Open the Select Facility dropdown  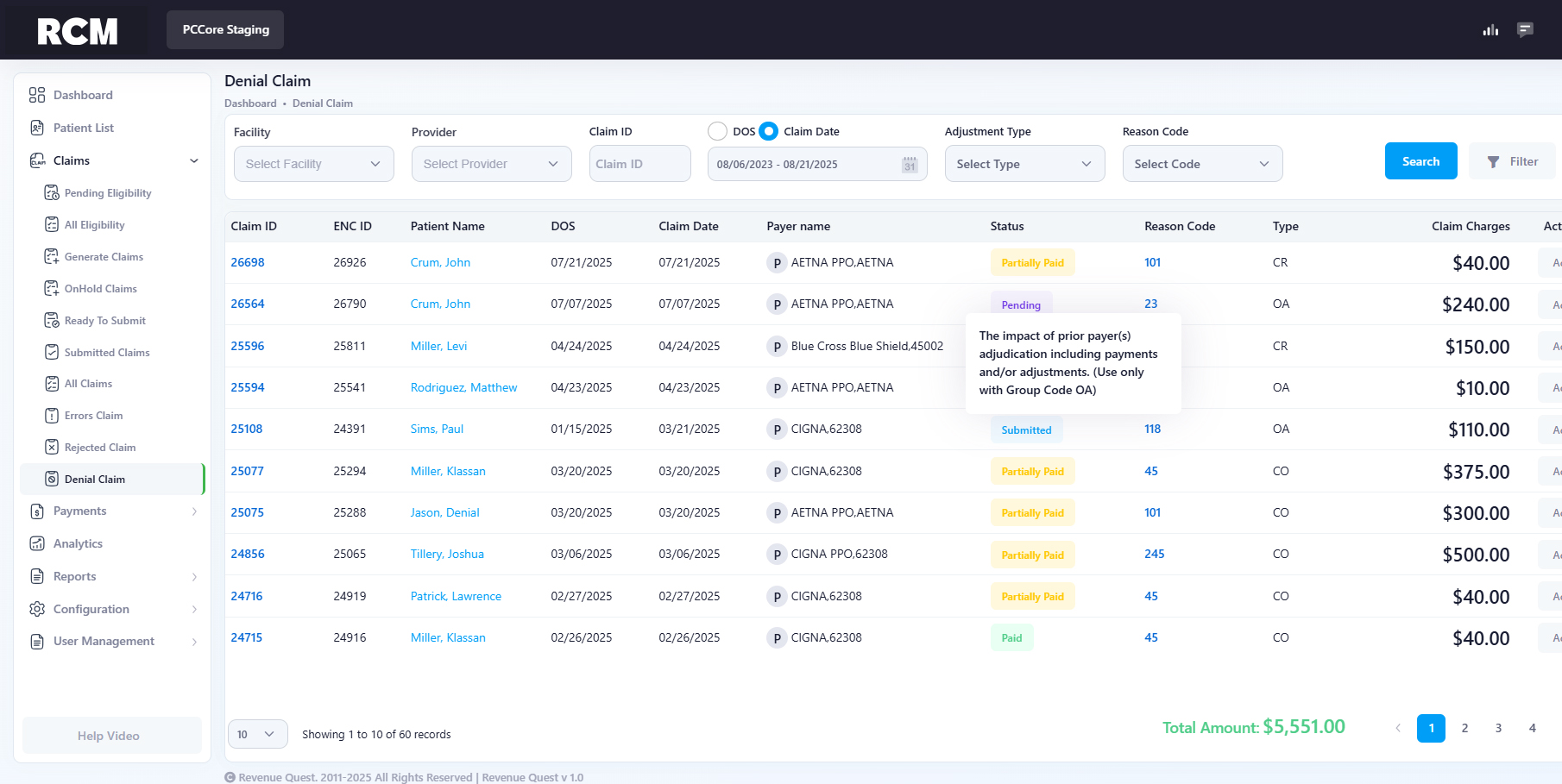(313, 164)
